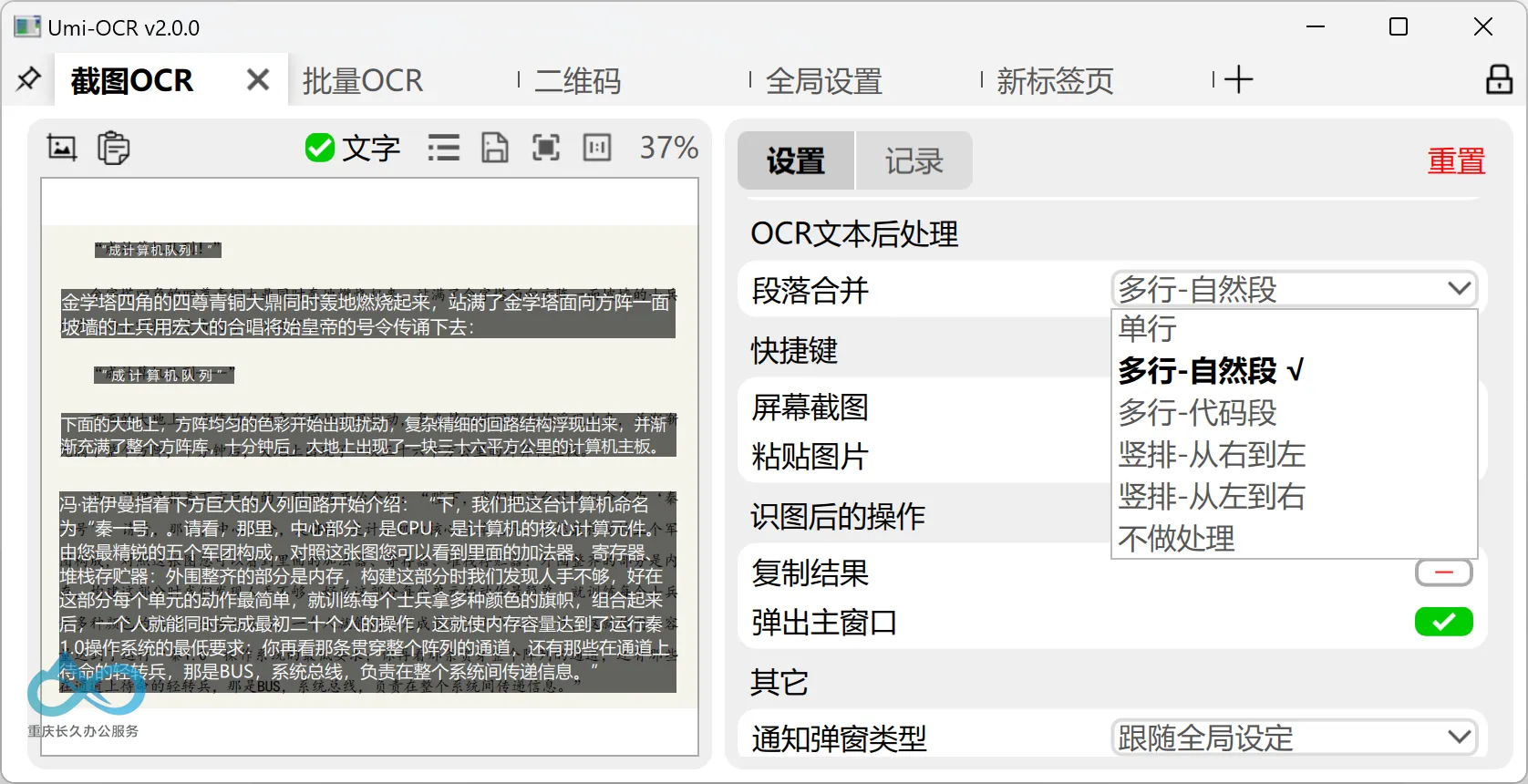The image size is (1528, 784).
Task: Click the recognized paragraph starting 冯·诺伊曼
Action: tap(368, 593)
